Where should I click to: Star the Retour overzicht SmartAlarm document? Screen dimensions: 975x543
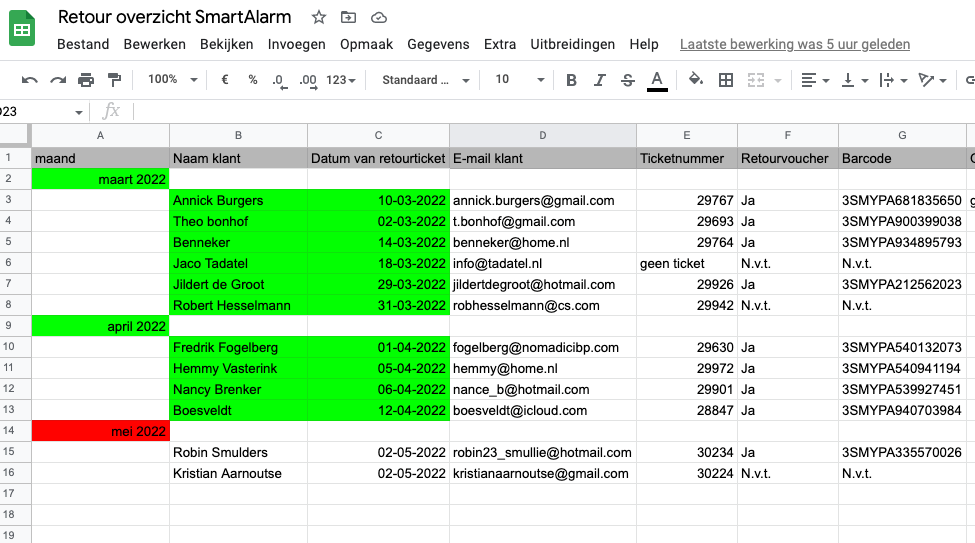pos(319,17)
